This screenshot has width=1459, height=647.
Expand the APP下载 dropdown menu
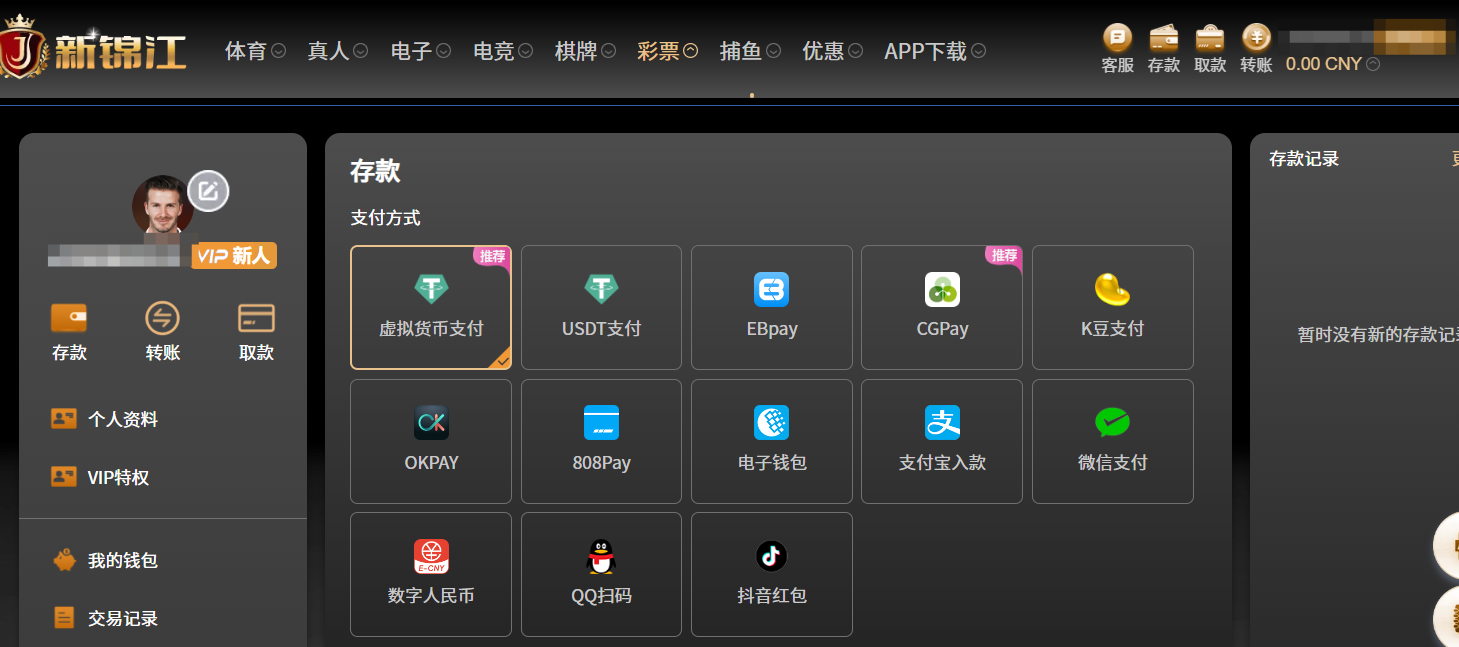[935, 51]
